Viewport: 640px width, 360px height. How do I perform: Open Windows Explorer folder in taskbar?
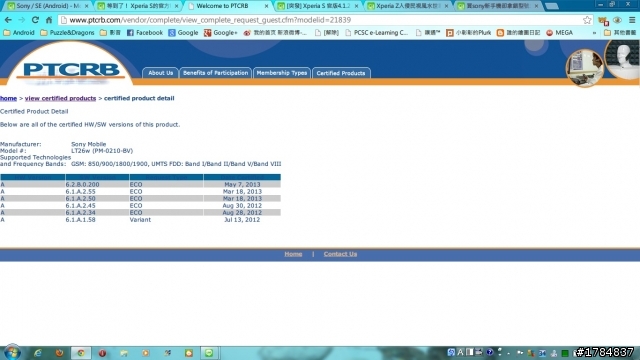(x=124, y=353)
